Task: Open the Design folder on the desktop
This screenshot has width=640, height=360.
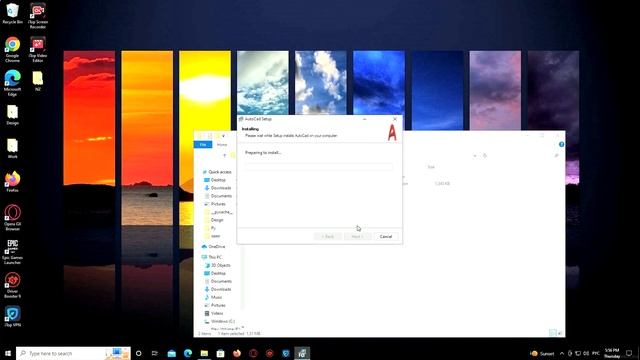Action: click(x=12, y=115)
